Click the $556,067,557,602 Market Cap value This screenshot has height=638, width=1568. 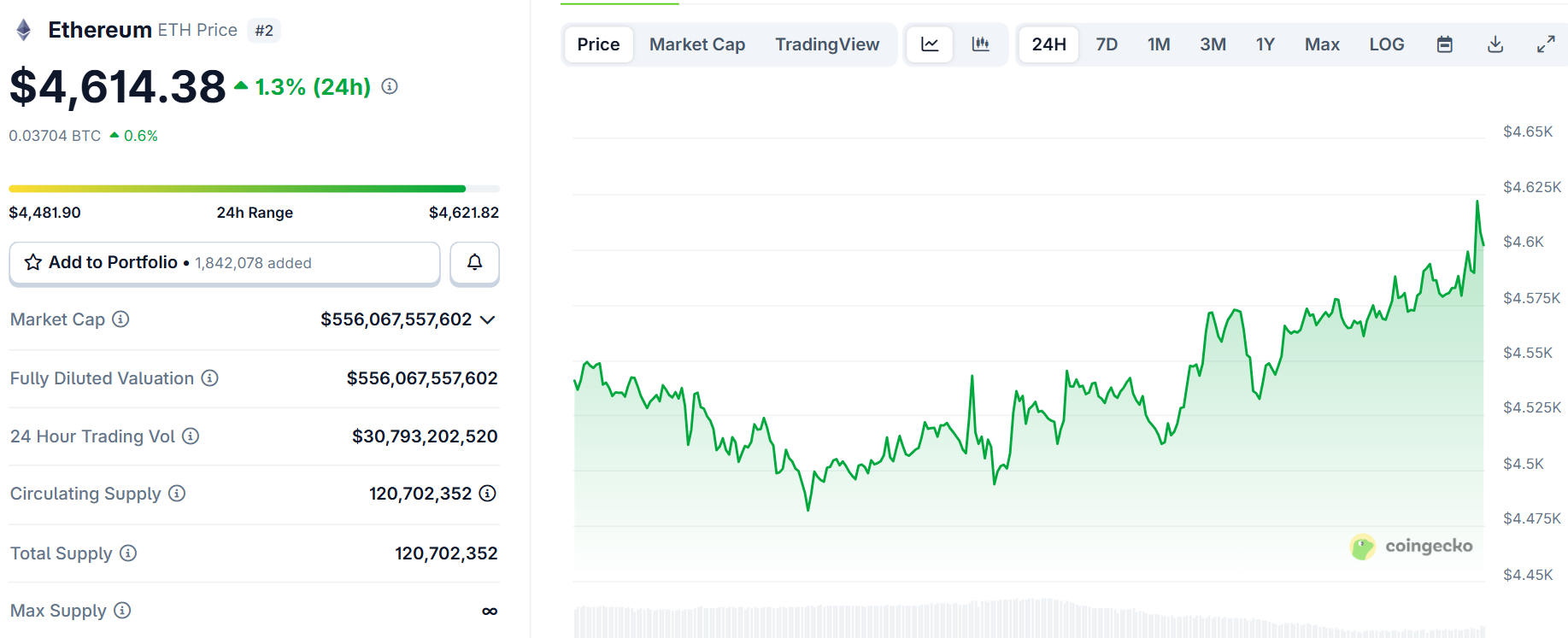coord(396,319)
